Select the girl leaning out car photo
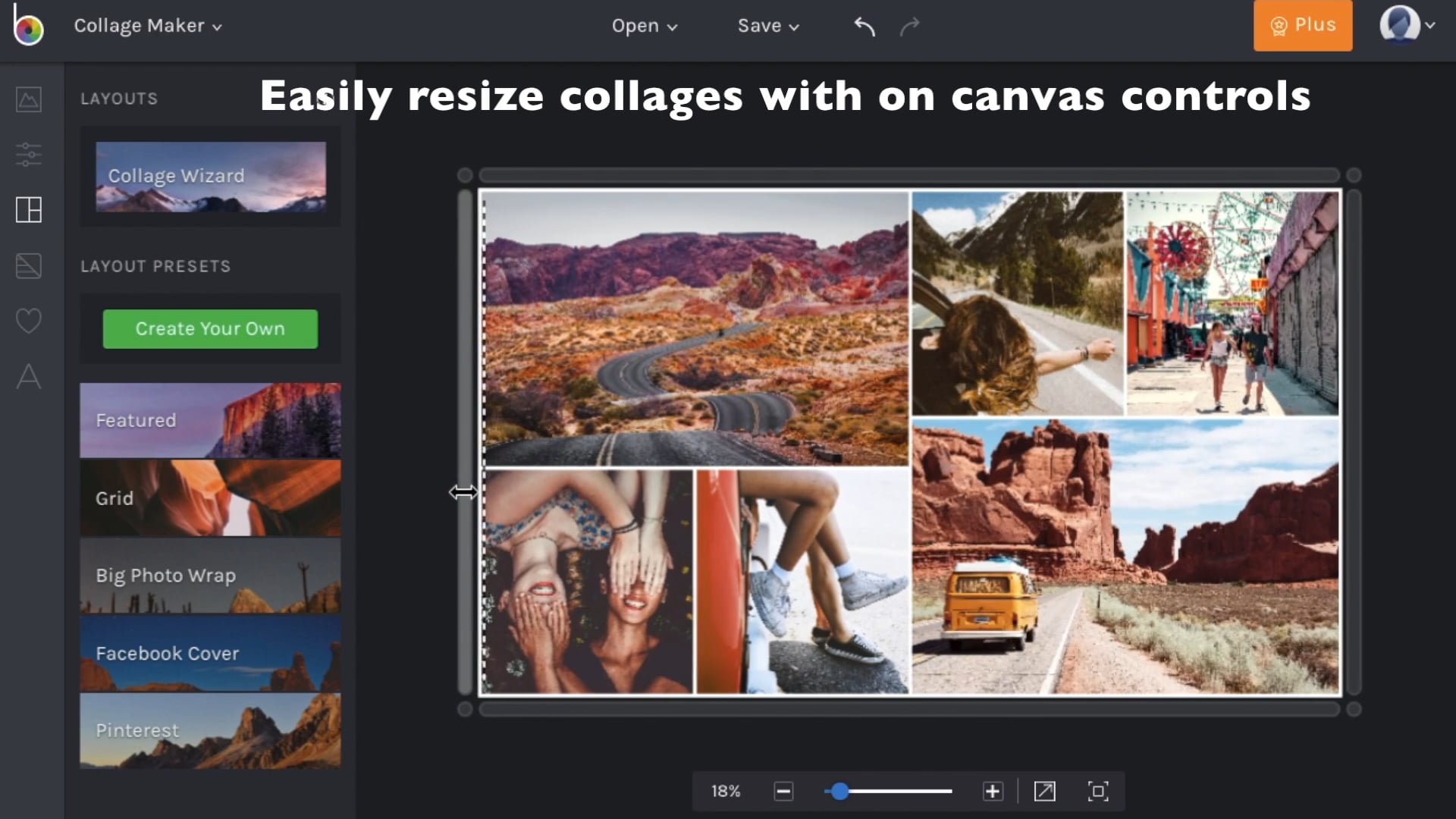1456x819 pixels. pyautogui.click(x=1018, y=303)
